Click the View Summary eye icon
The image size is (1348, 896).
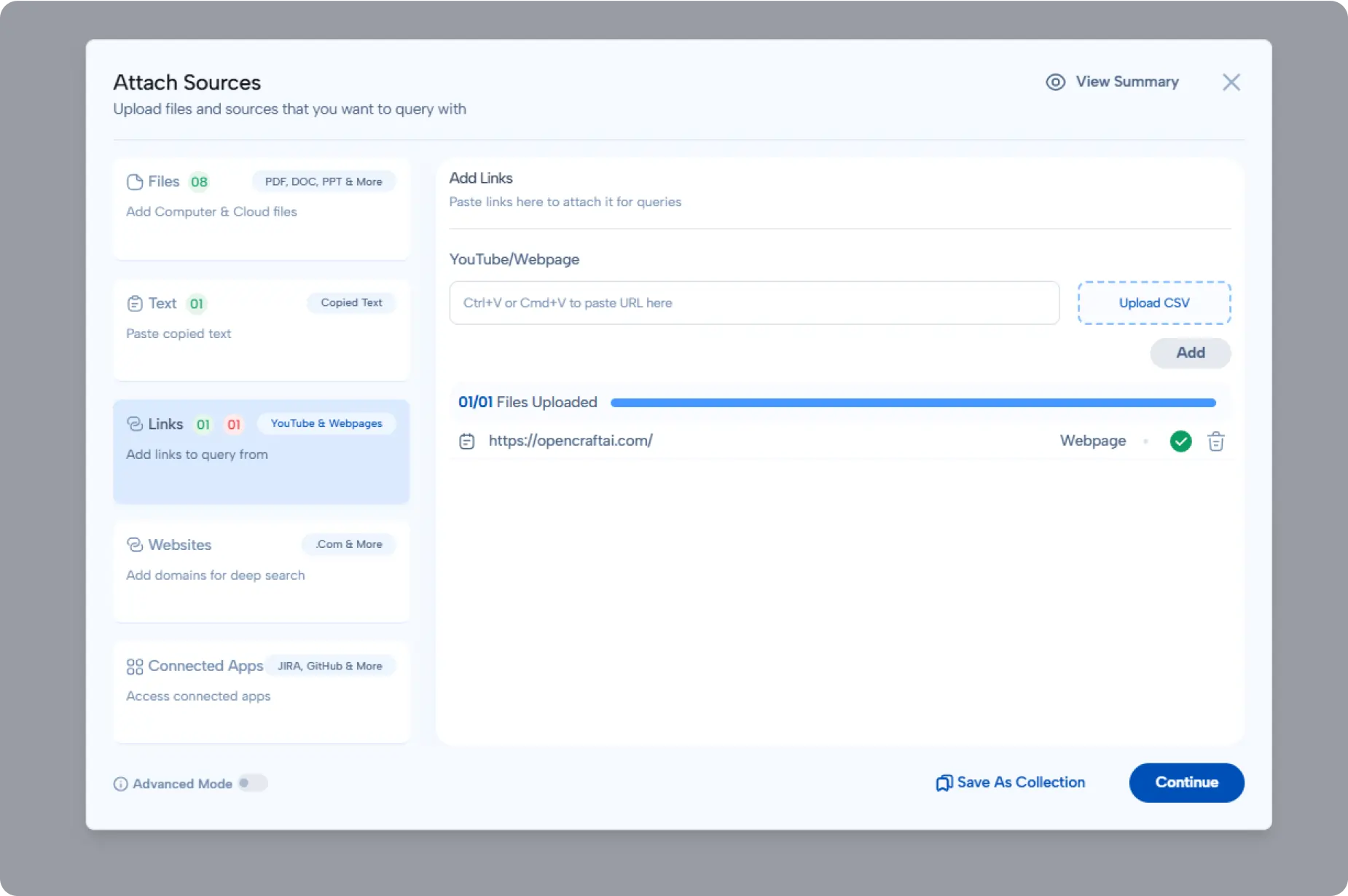point(1056,82)
